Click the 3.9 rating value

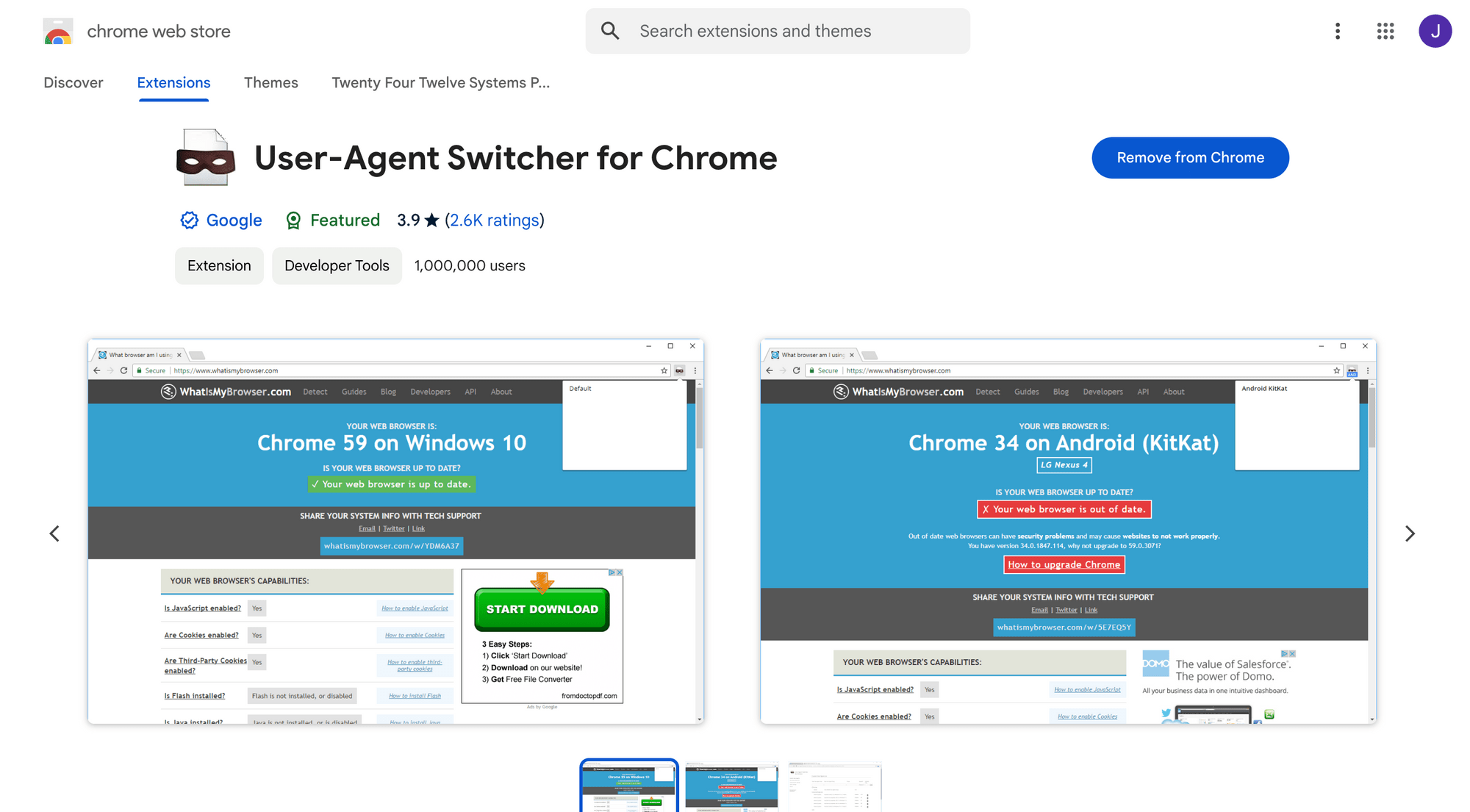409,220
